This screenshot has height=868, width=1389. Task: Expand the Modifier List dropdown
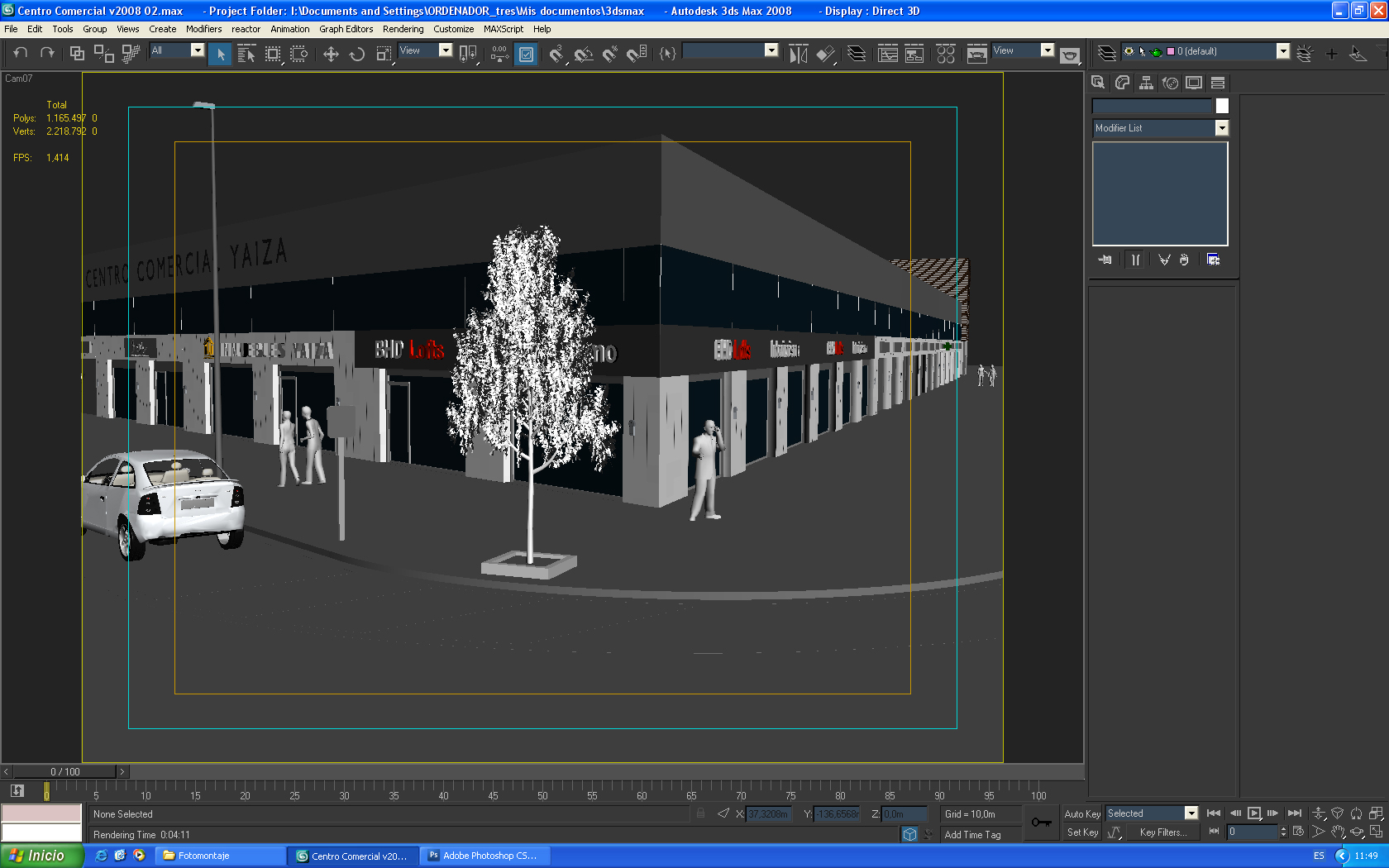(1221, 128)
